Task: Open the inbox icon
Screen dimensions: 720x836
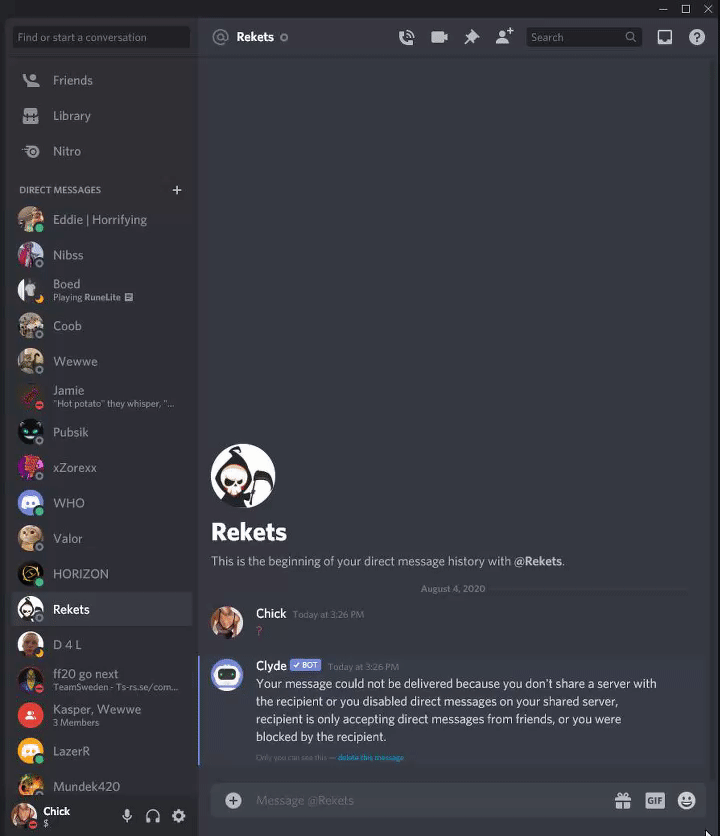Action: click(x=665, y=37)
